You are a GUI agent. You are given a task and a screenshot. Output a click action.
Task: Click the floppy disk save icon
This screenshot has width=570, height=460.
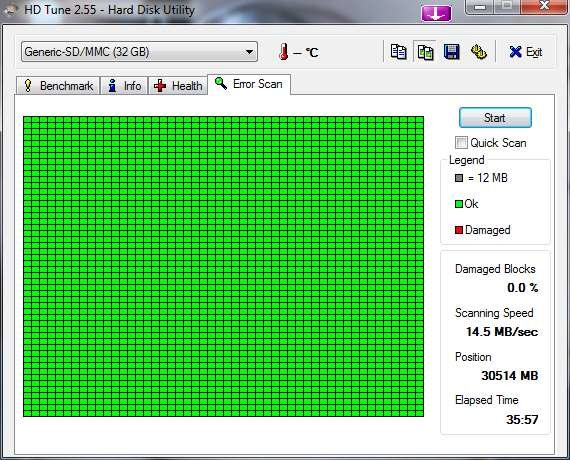tap(451, 52)
